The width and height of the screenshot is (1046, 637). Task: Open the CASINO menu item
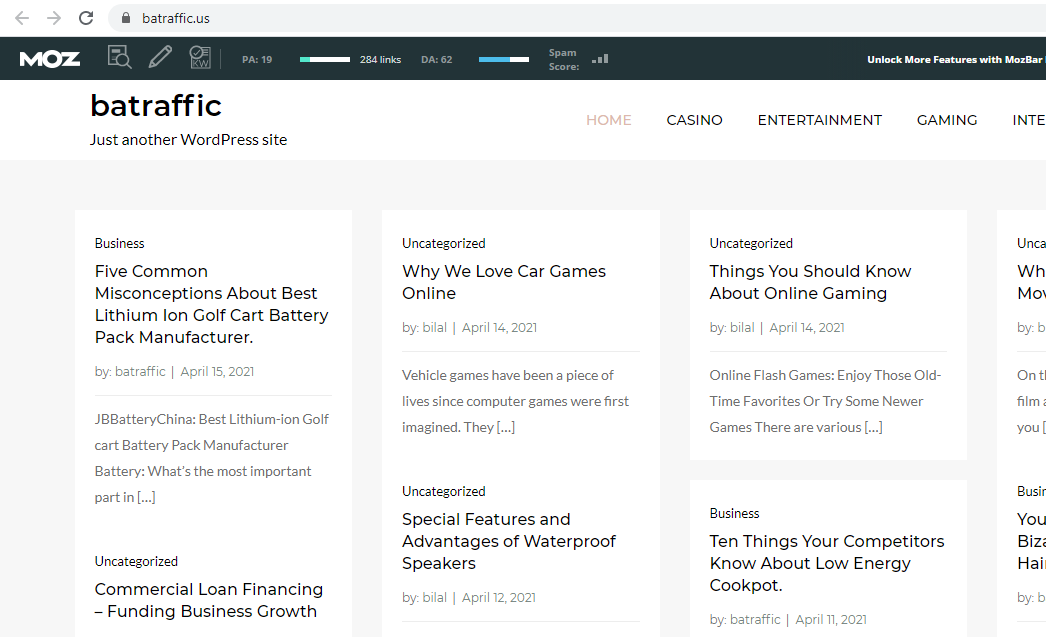(694, 120)
